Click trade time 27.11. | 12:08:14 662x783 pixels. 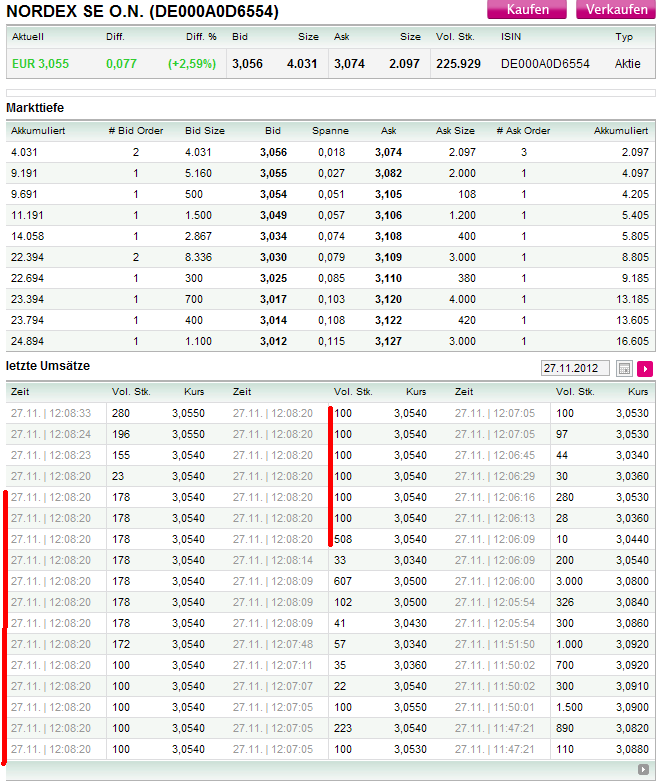[x=273, y=560]
